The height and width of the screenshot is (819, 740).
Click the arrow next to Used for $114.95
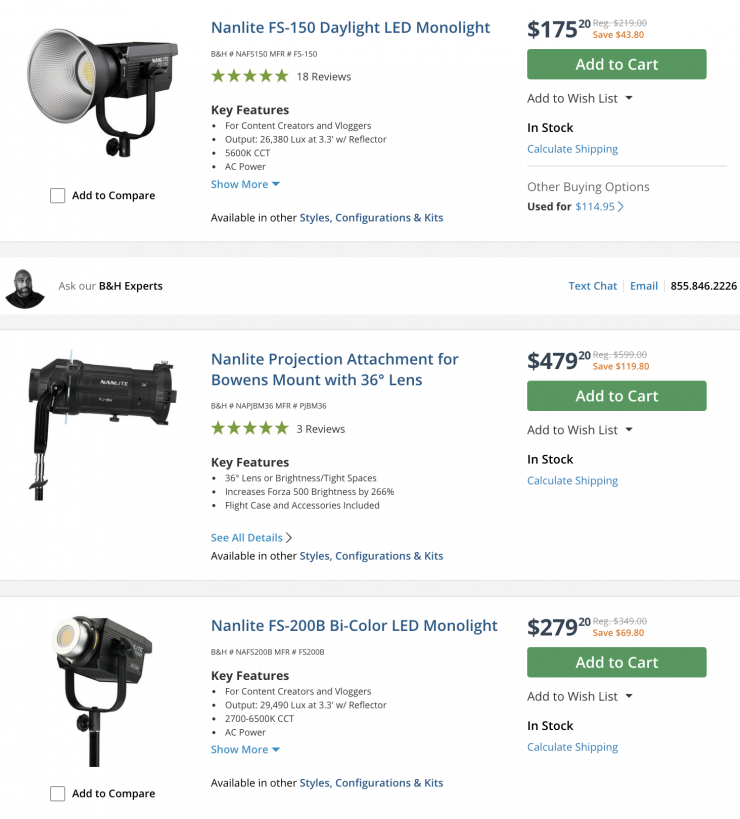(x=621, y=207)
